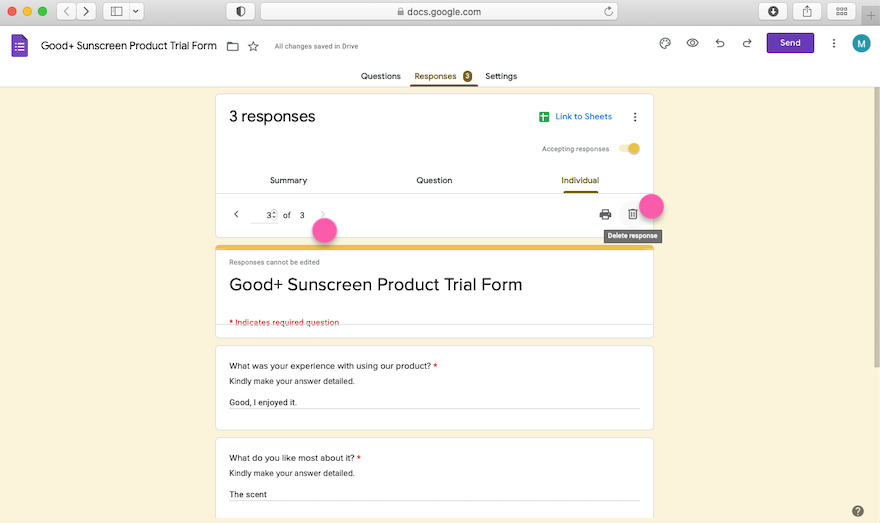Click the page vertical scrollbar
Viewport: 880px width, 523px height.
click(877, 227)
